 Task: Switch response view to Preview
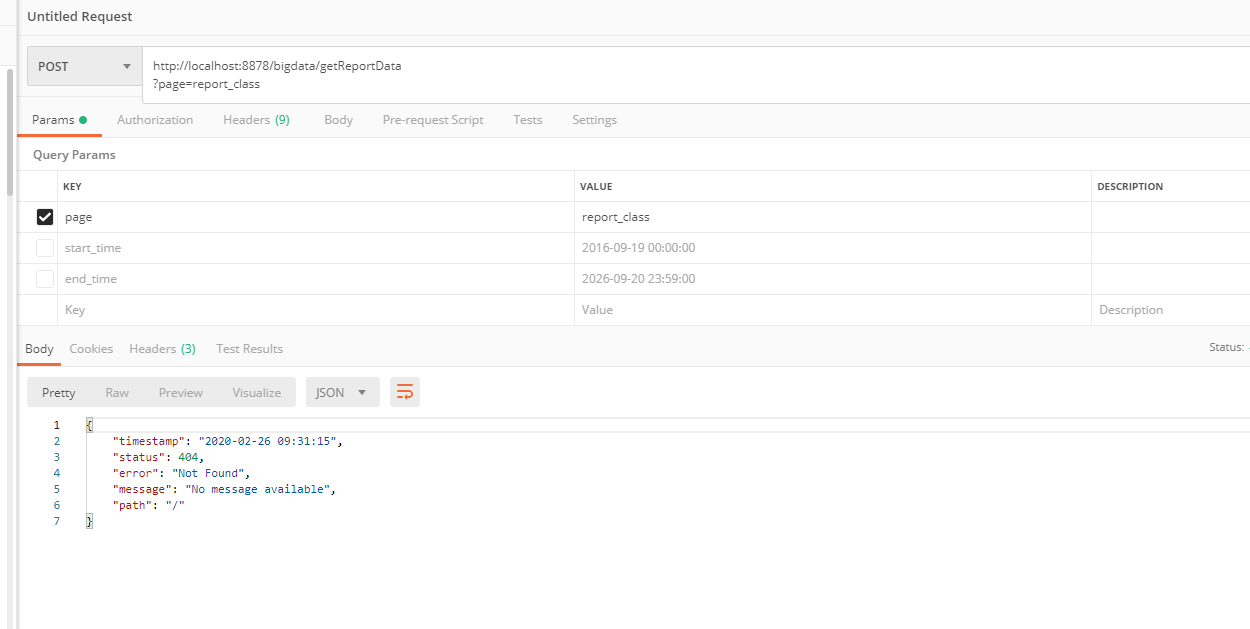181,393
